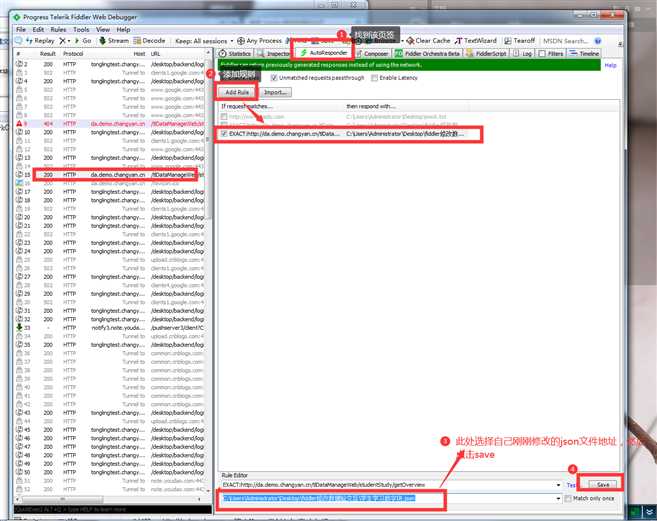Click the 'then respond with...' column header
The image size is (657, 521).
pos(406,106)
